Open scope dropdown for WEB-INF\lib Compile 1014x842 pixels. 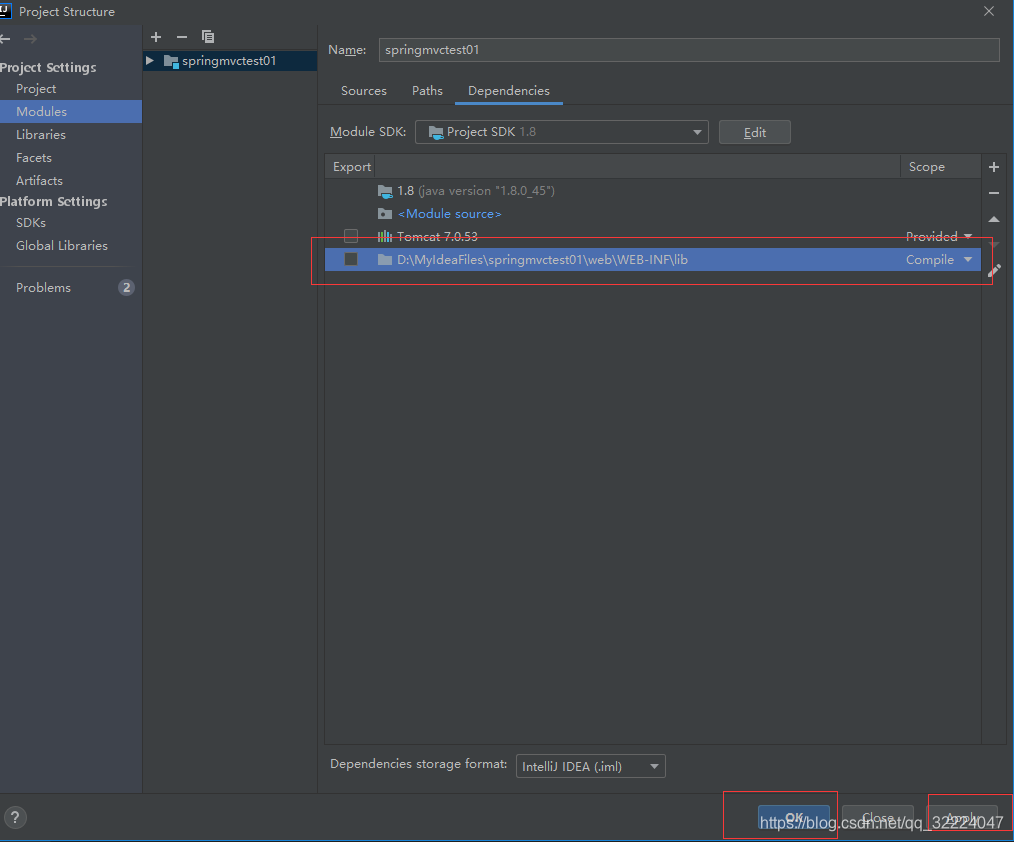pyautogui.click(x=968, y=259)
